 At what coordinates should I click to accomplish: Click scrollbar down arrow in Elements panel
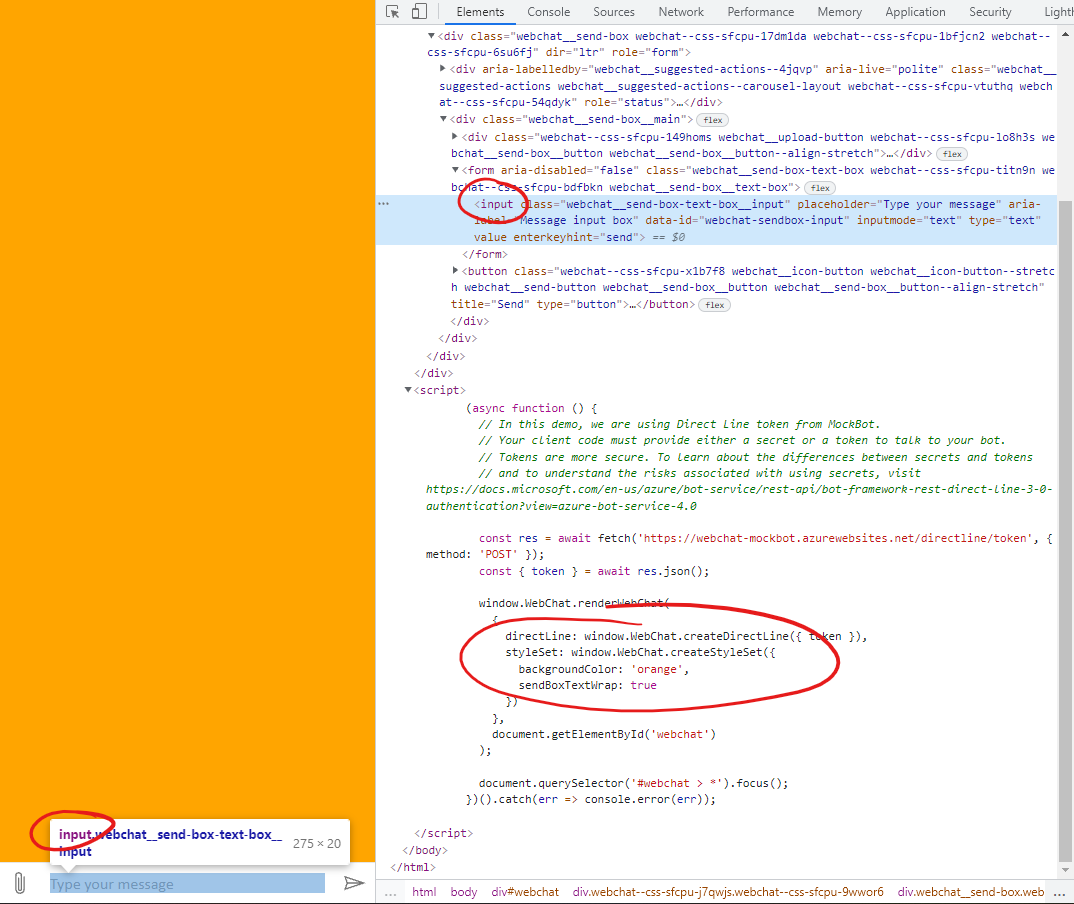coord(1065,870)
